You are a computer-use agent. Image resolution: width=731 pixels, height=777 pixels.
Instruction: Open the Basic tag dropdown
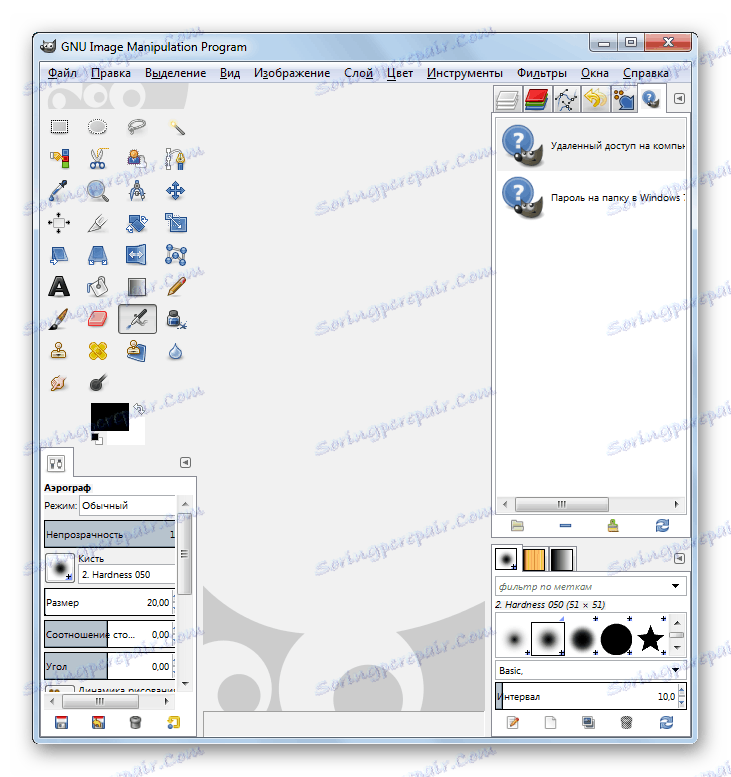coord(591,670)
